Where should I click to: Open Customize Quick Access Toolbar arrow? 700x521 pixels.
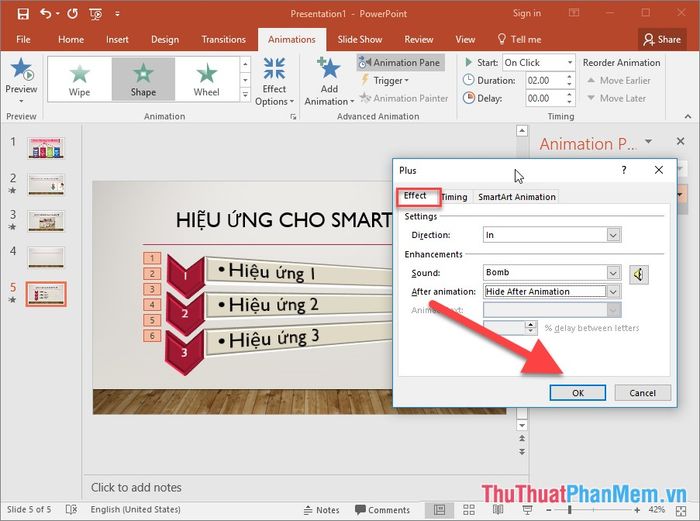tap(117, 14)
